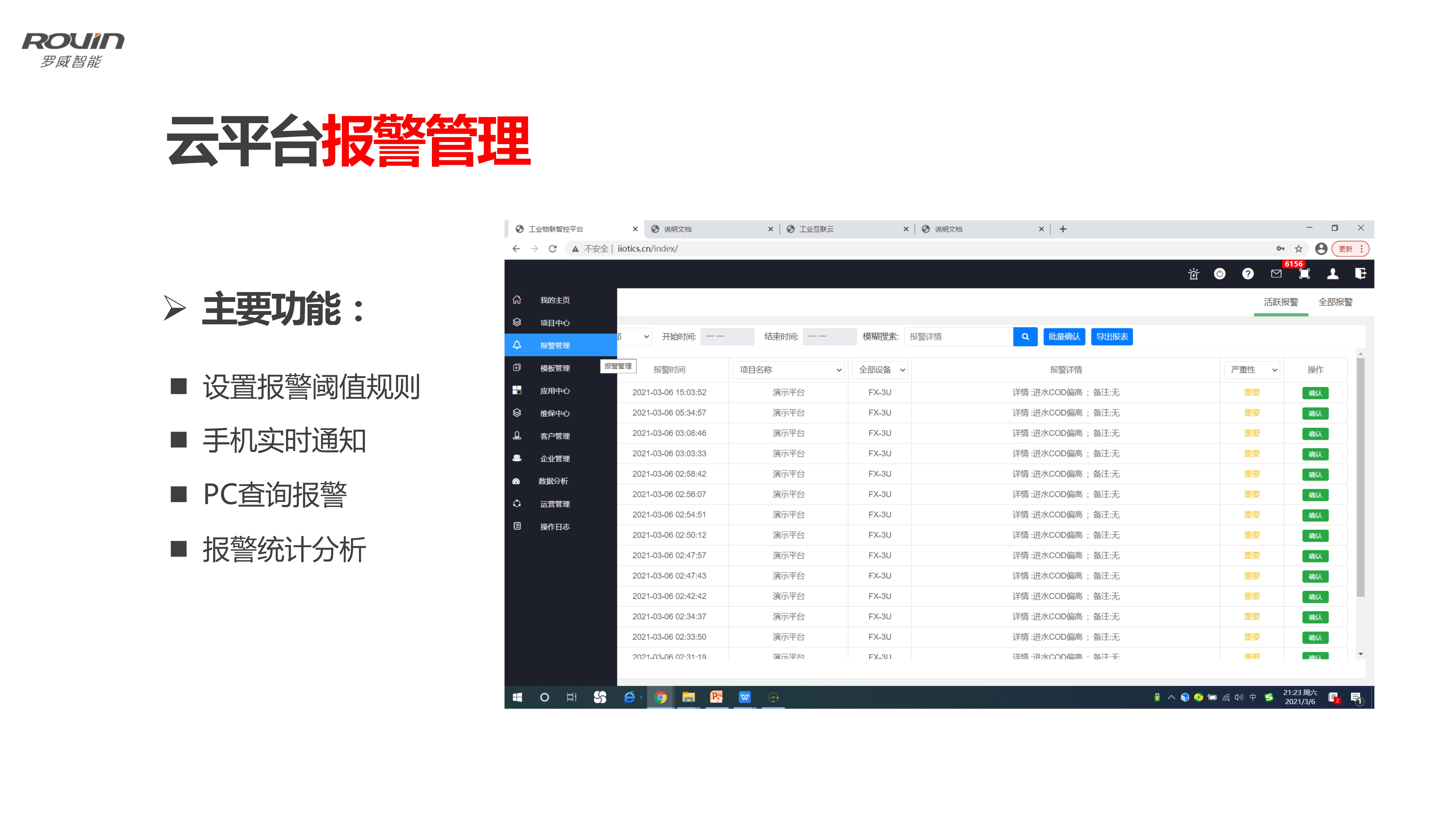The image size is (1456, 819).
Task: Click the 报警详情 fuzzy search box
Action: pos(959,336)
